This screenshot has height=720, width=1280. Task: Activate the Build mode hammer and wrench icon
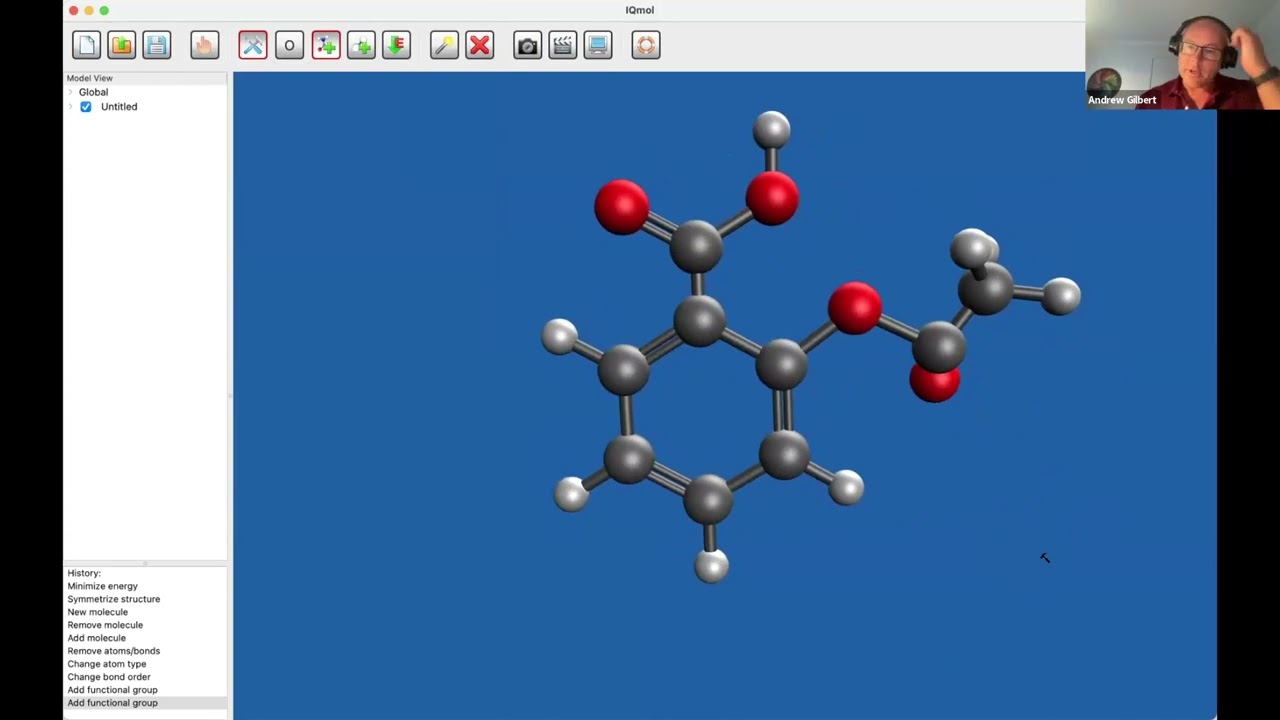[253, 45]
